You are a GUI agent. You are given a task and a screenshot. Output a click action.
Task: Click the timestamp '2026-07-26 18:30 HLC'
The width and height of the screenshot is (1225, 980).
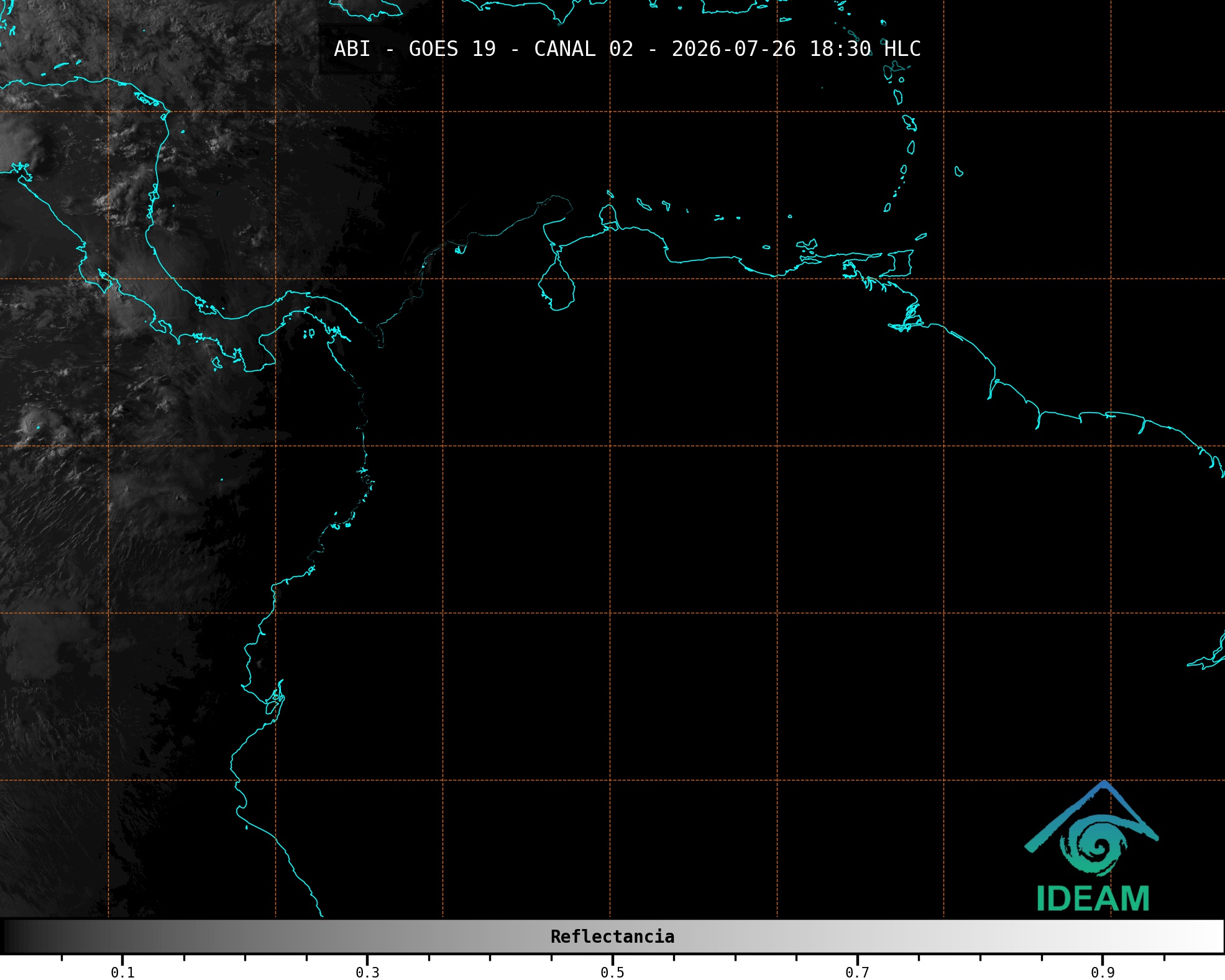click(796, 49)
